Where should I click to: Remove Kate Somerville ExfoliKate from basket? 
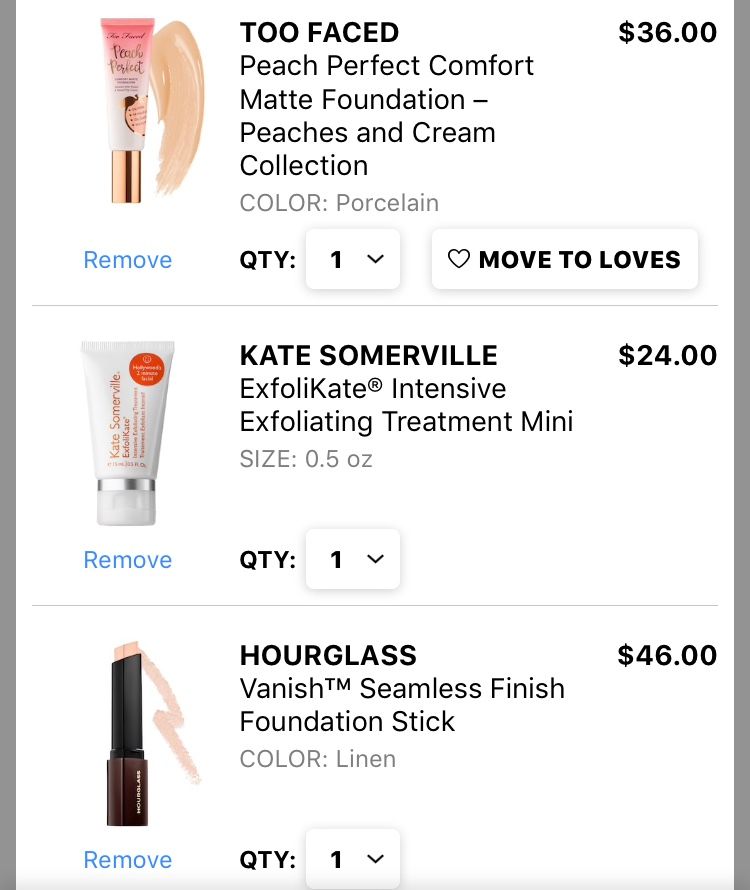(128, 560)
